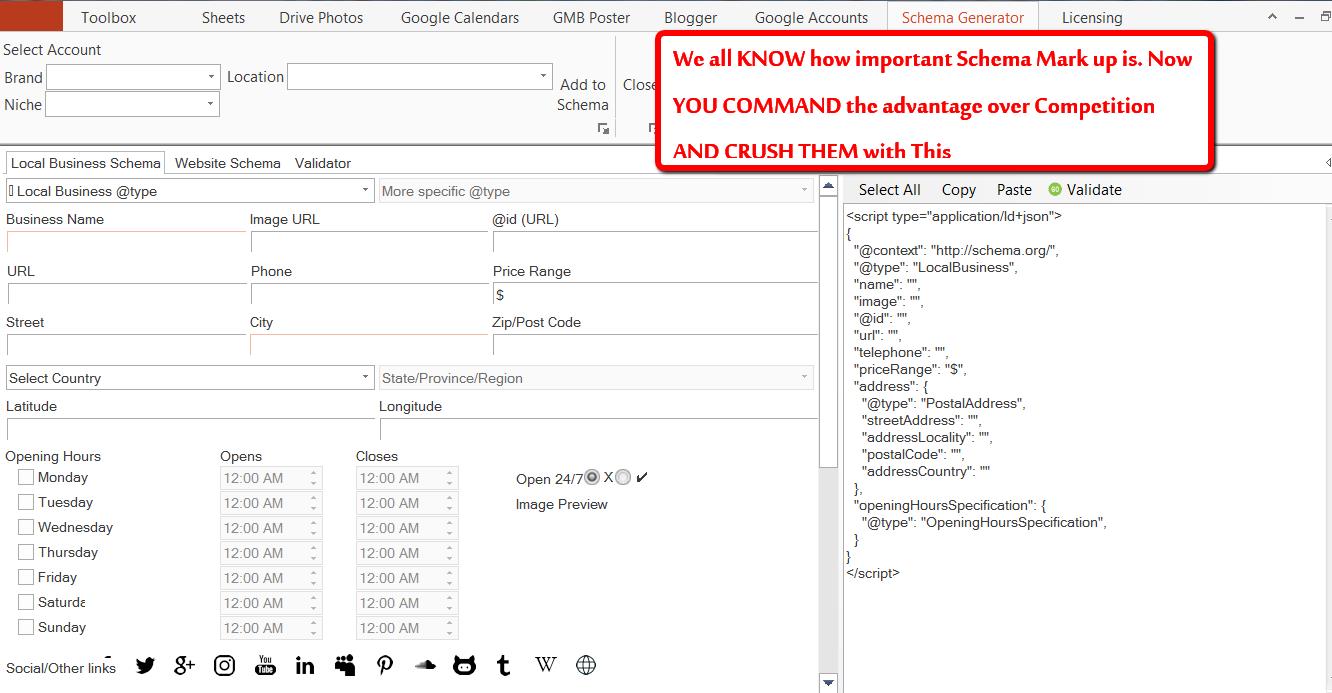This screenshot has width=1332, height=693.
Task: Click the form scrollbar down arrow
Action: tap(828, 683)
